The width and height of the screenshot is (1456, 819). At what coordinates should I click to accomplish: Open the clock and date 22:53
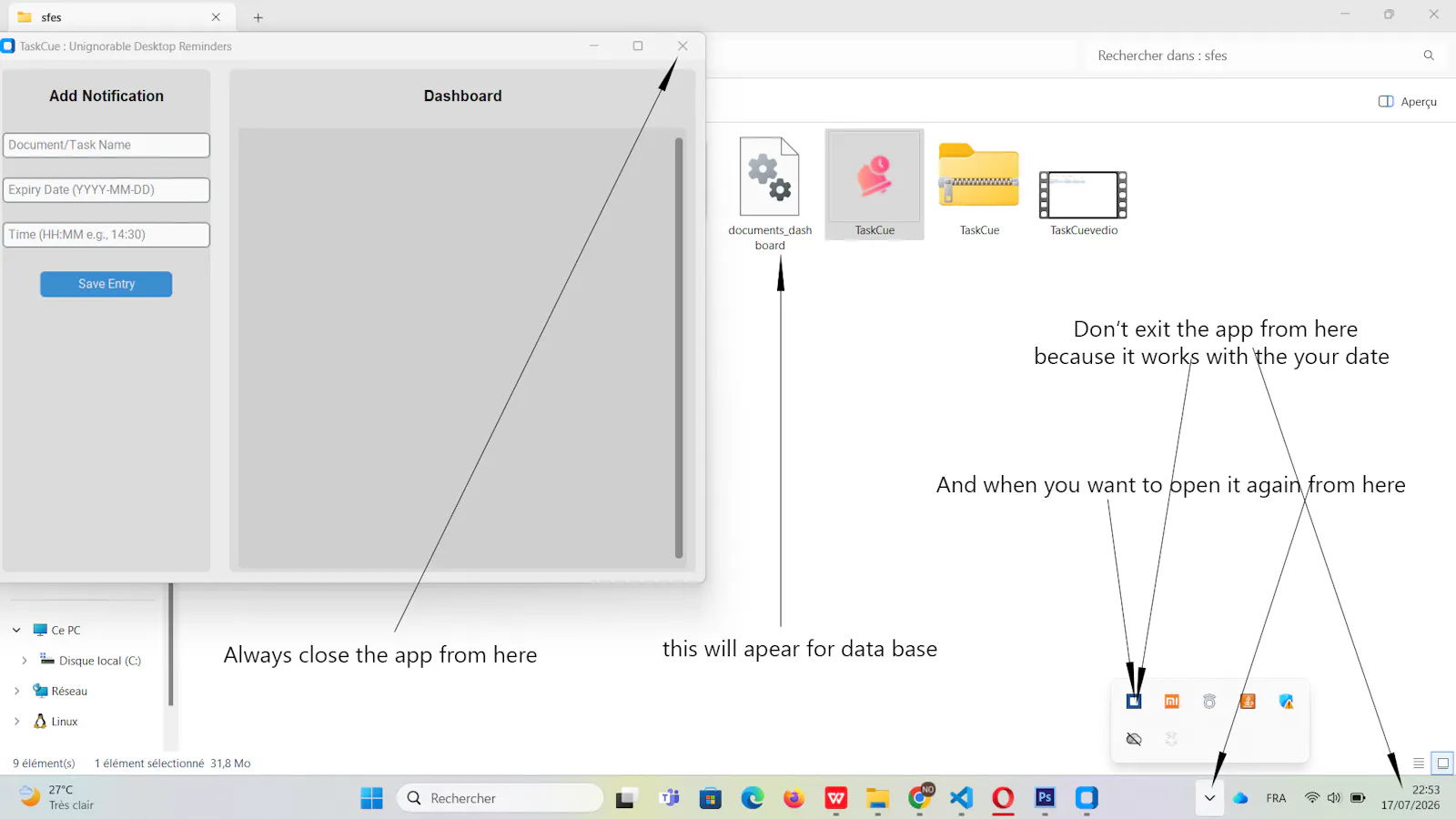tap(1410, 797)
